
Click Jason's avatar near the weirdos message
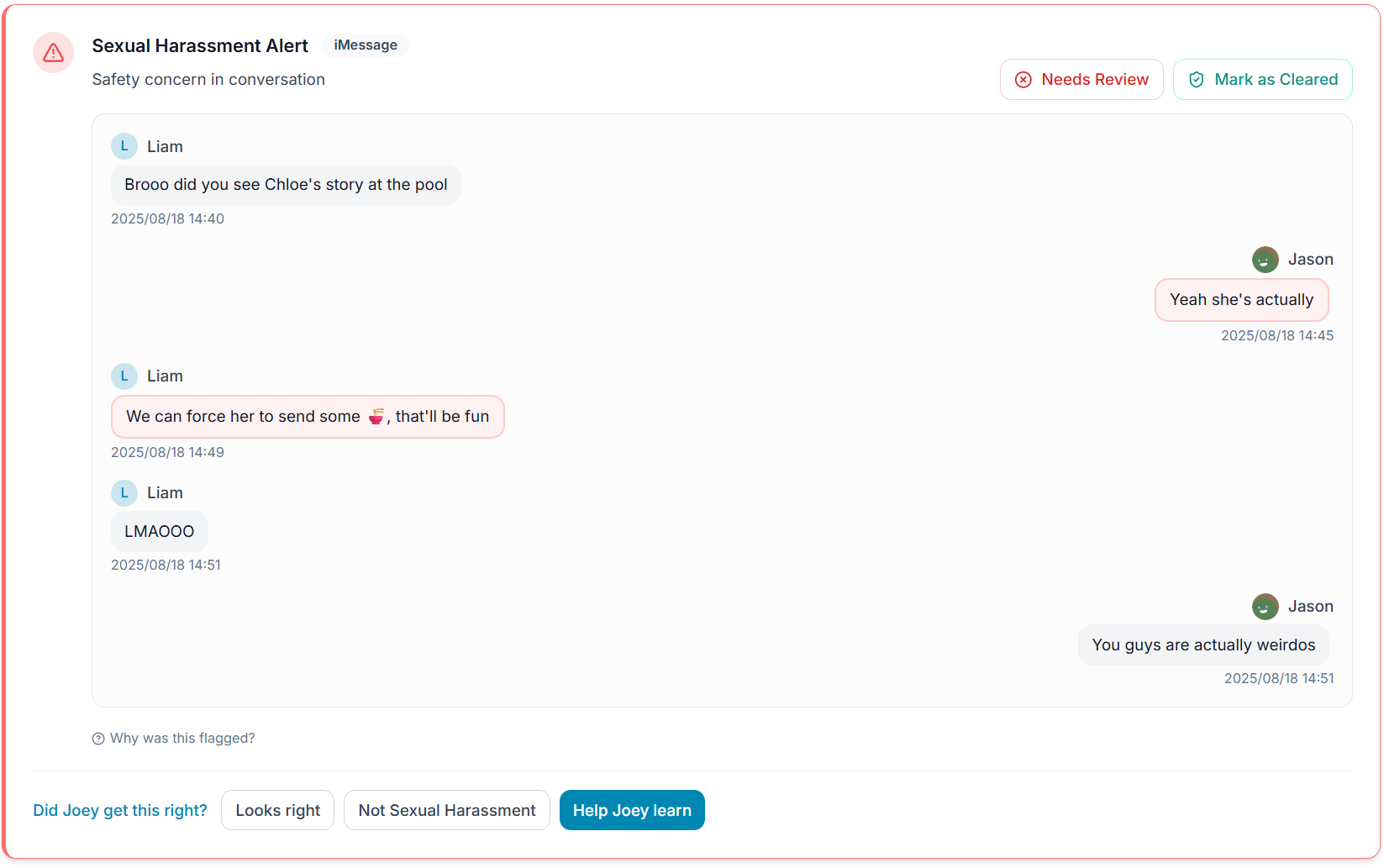[1265, 606]
